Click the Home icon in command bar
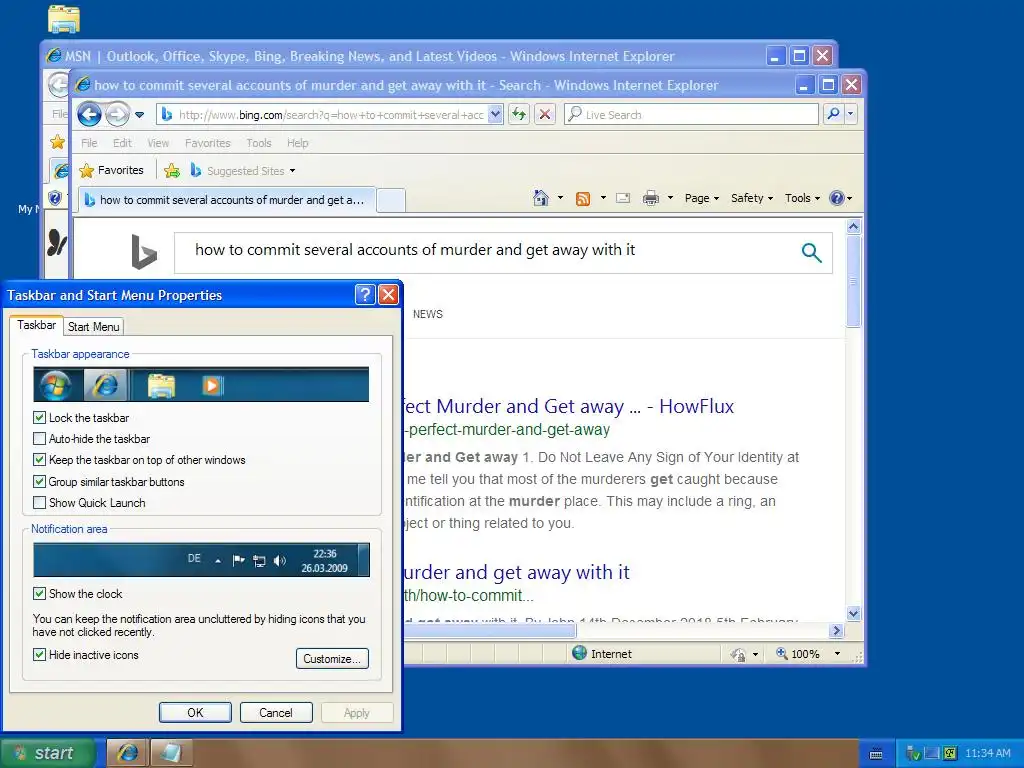The width and height of the screenshot is (1024, 768). pos(541,198)
